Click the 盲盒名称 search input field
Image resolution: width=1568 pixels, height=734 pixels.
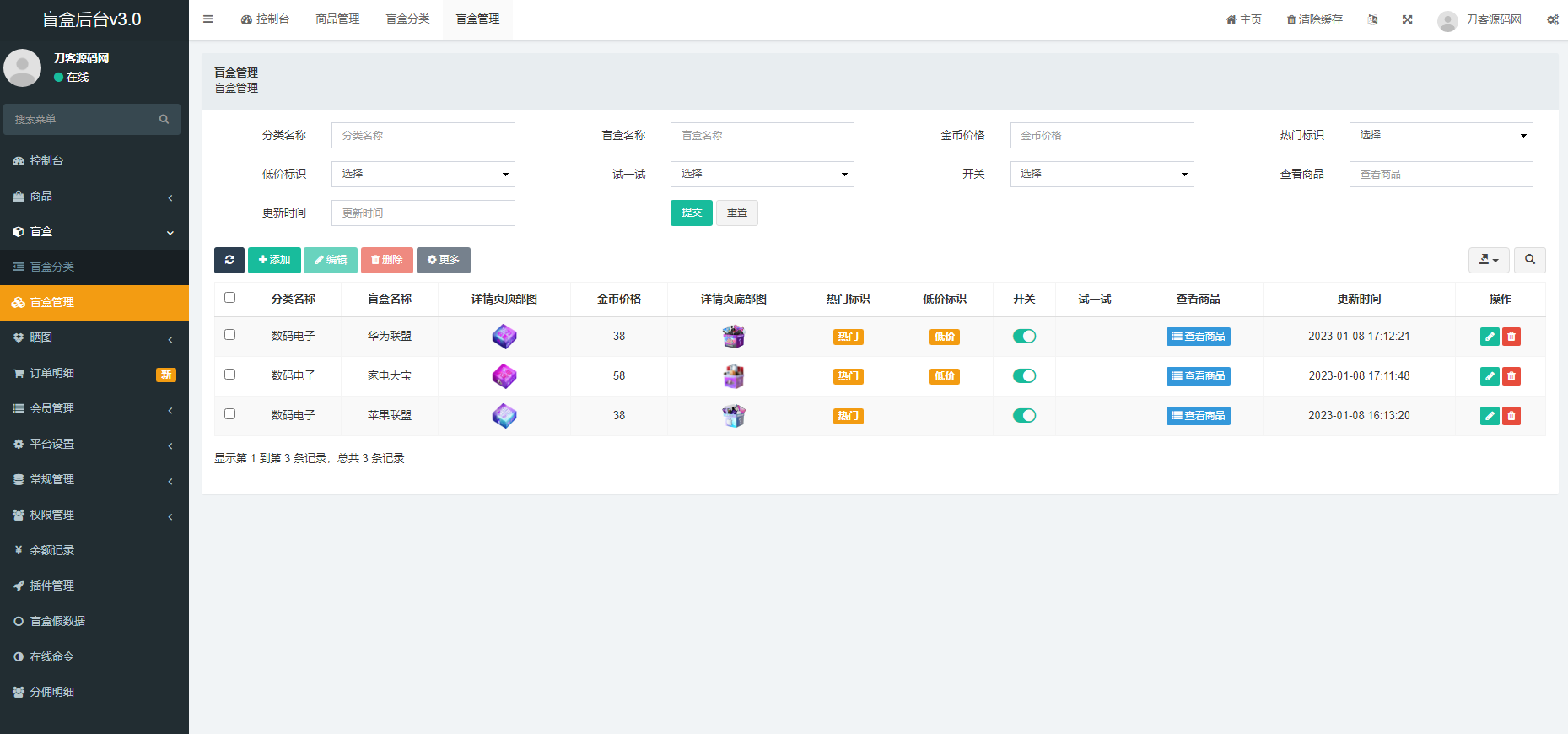[762, 135]
